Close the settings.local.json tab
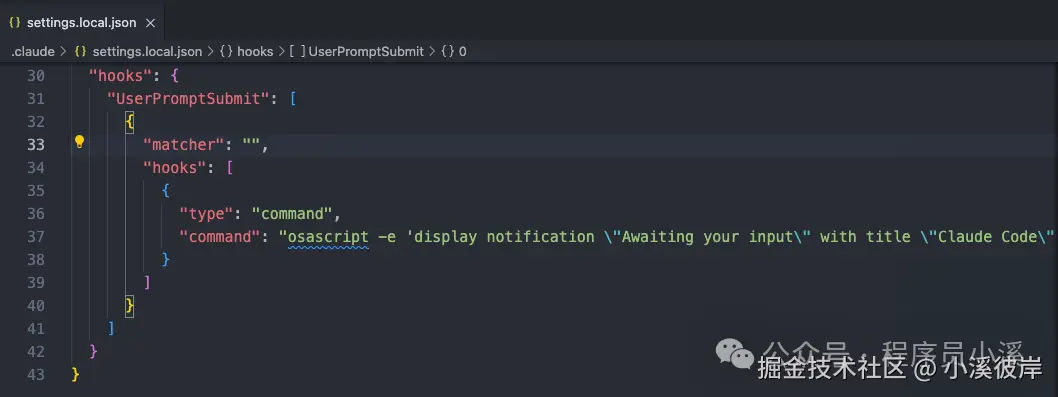Screen dimensions: 1058x397 tap(150, 23)
